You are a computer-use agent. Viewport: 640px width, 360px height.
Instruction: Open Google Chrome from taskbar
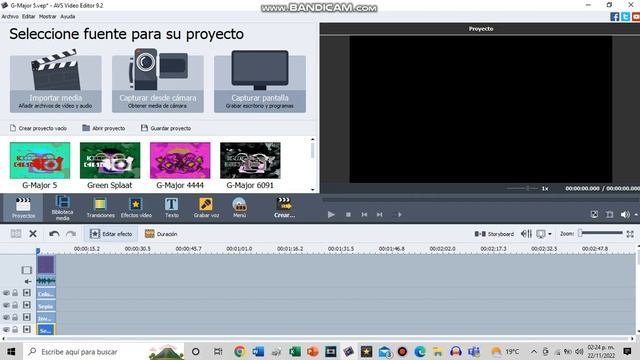240,351
